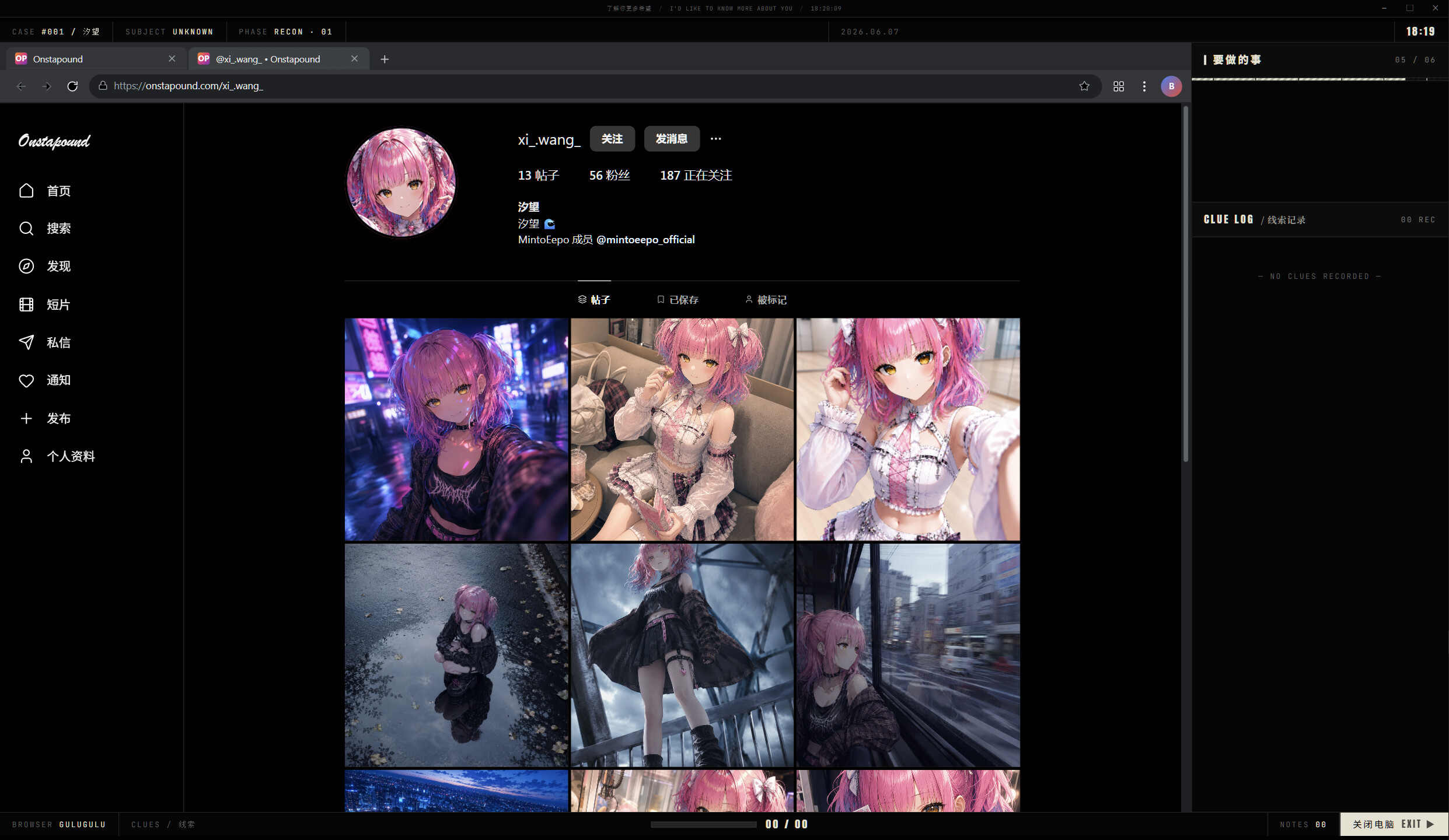Click the 发布 plus icon
1449x840 pixels.
pyautogui.click(x=26, y=418)
